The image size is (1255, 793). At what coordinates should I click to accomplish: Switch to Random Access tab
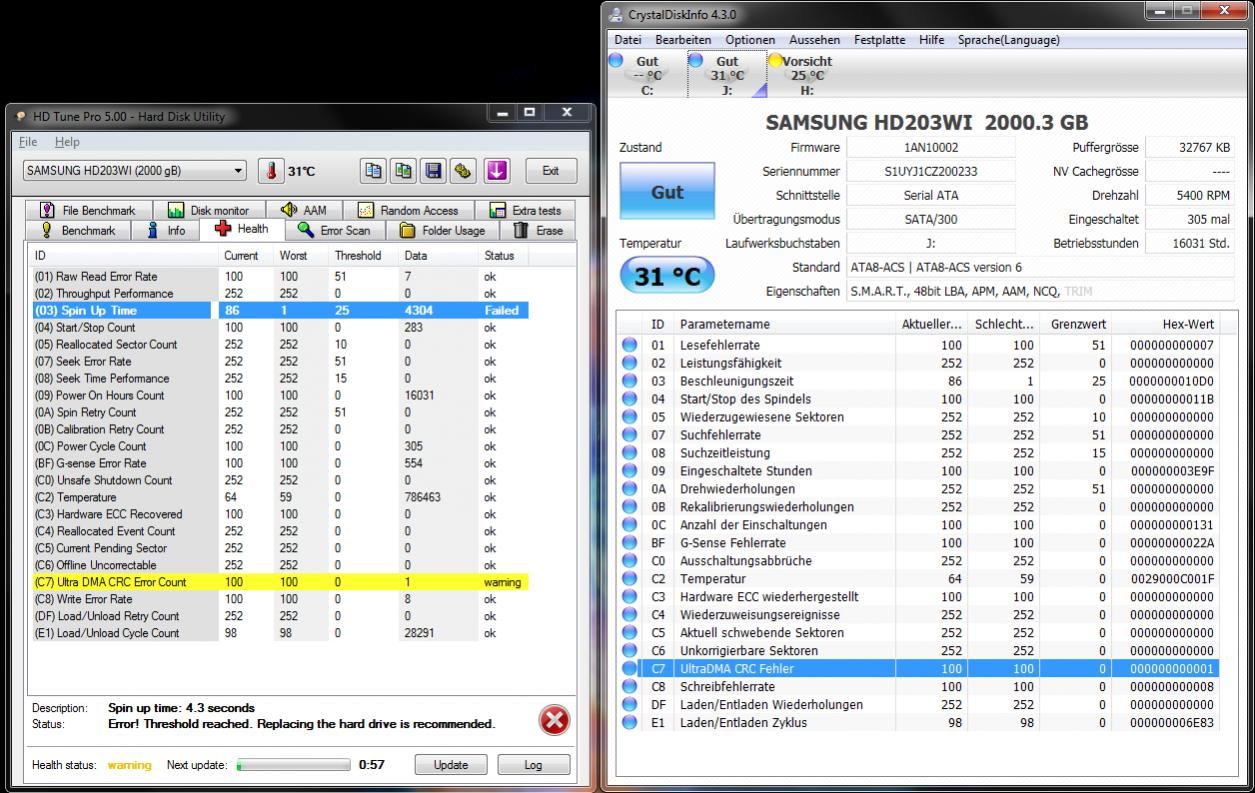[x=408, y=210]
